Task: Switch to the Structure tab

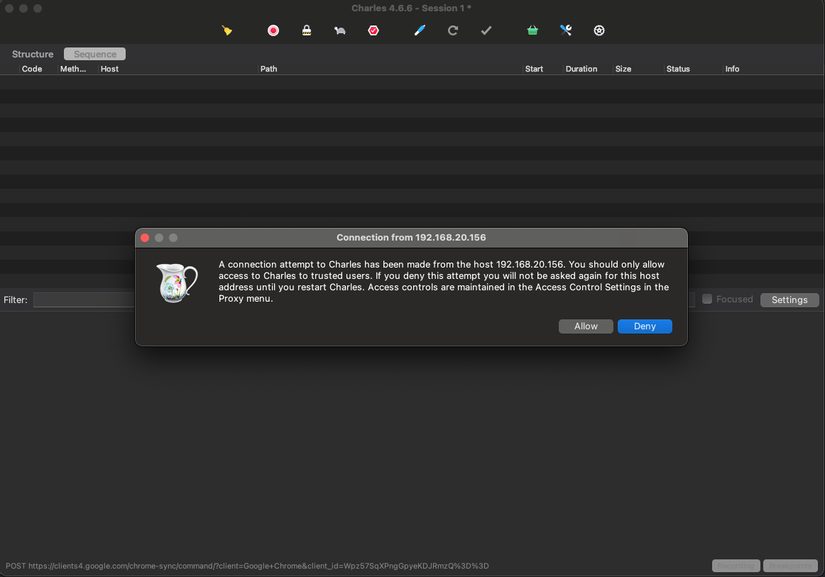Action: tap(32, 53)
